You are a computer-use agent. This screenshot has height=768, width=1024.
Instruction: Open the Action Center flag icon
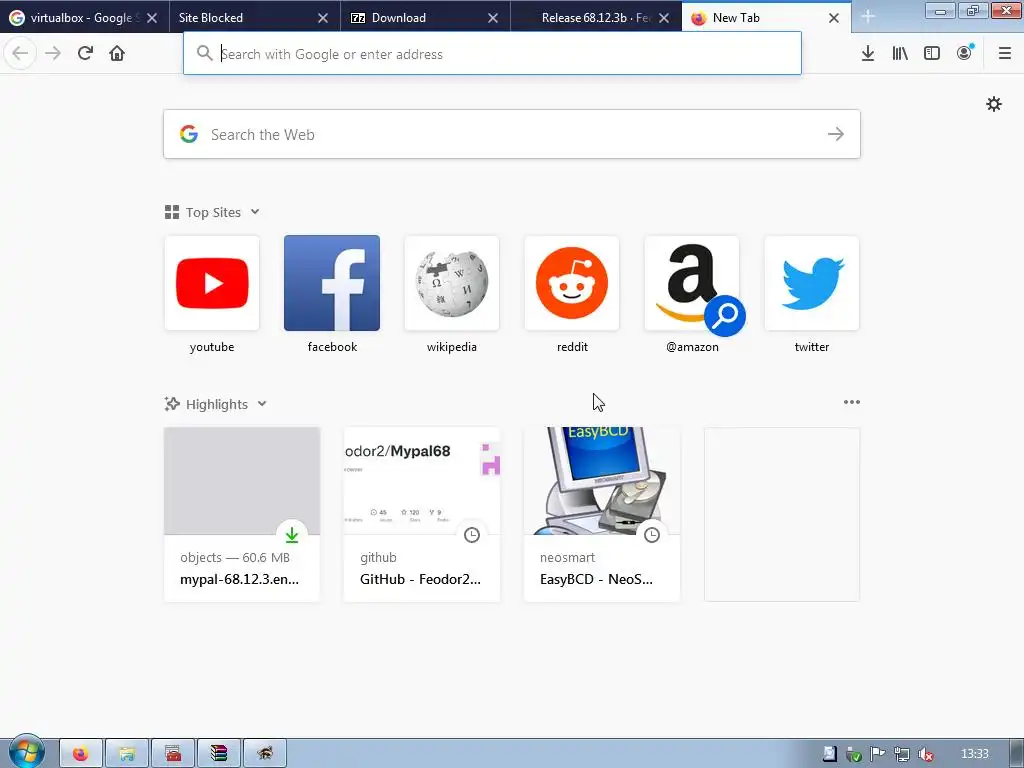(x=878, y=754)
